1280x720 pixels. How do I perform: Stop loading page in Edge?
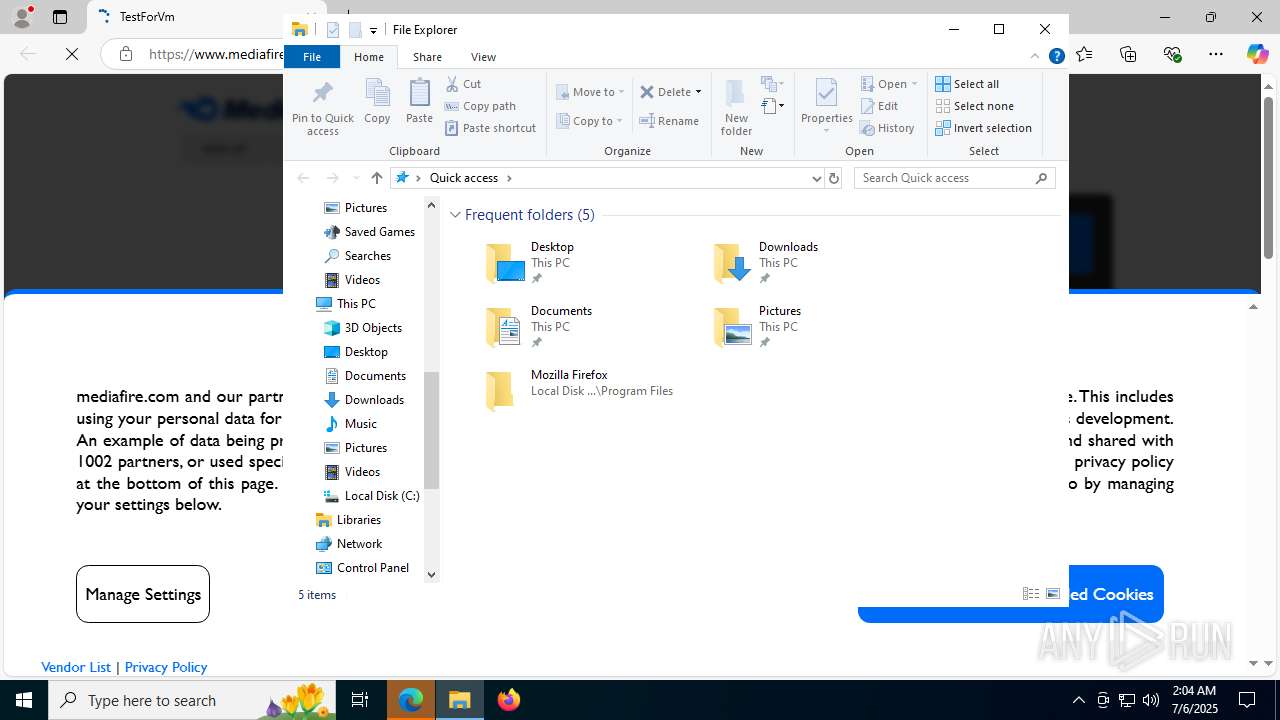[x=72, y=54]
